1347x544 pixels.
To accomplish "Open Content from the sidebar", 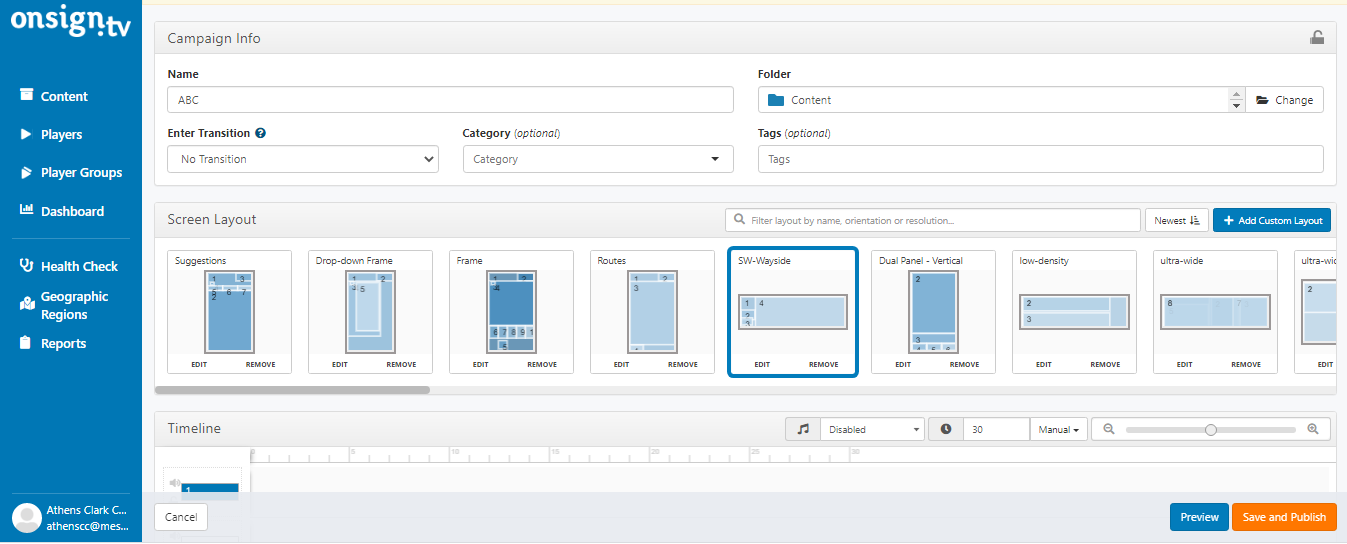I will pyautogui.click(x=64, y=96).
